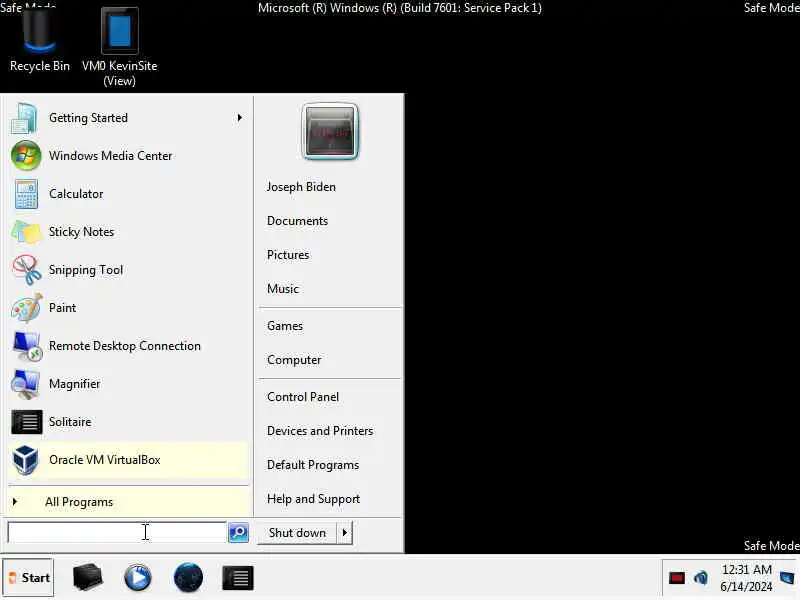Viewport: 800px width, 600px height.
Task: Click the Getting Started icon in Start menu
Action: (24, 118)
